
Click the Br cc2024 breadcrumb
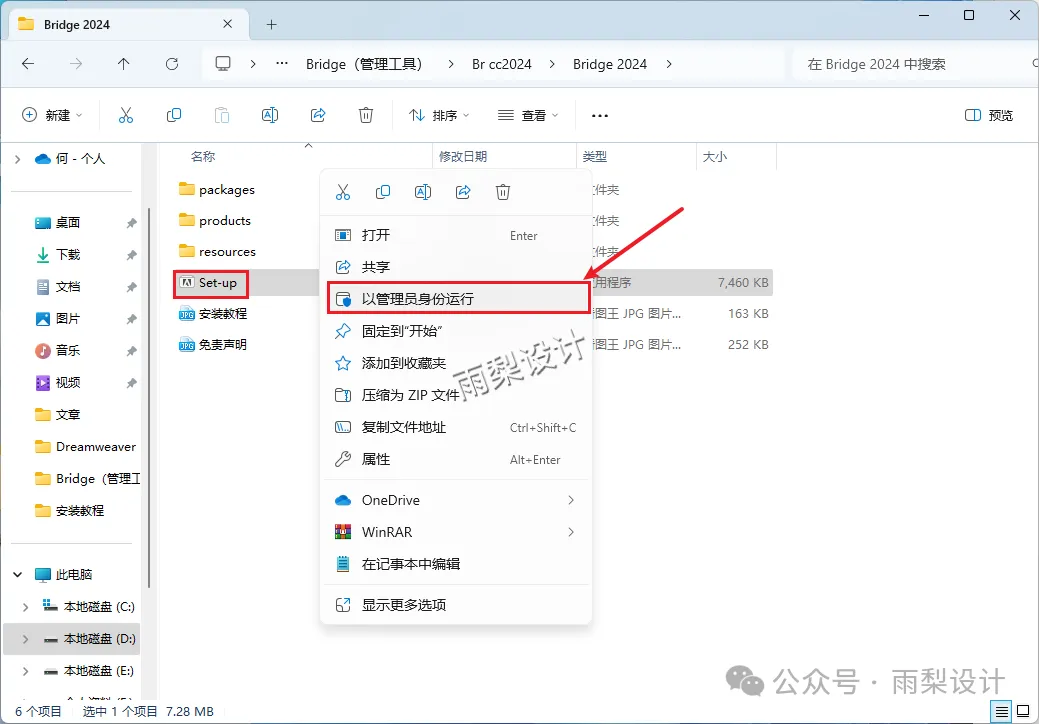502,64
